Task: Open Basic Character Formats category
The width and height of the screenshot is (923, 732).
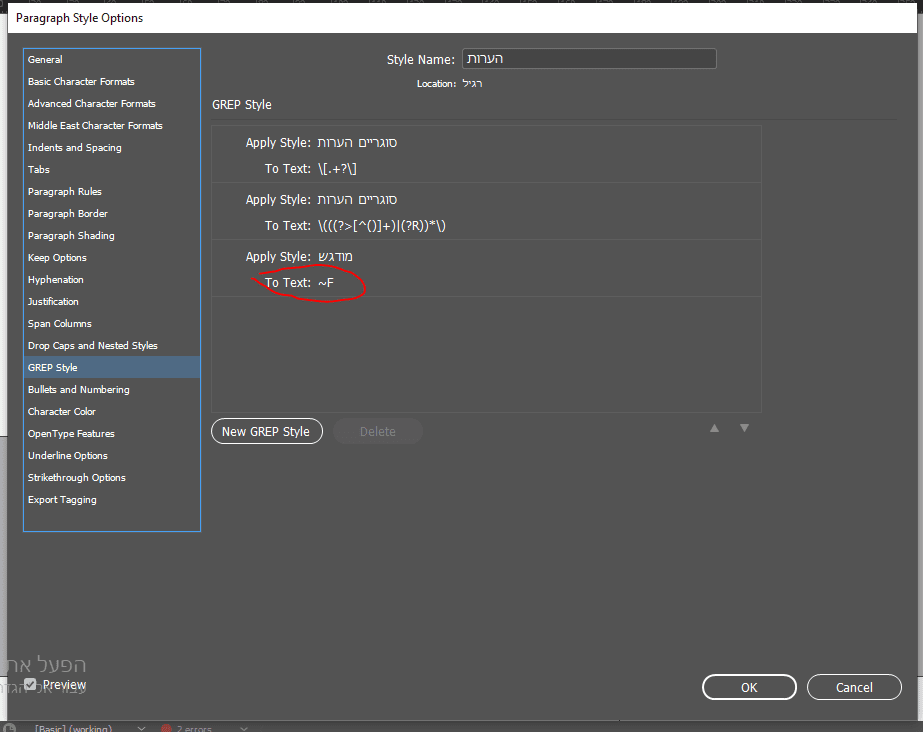Action: 112,82
